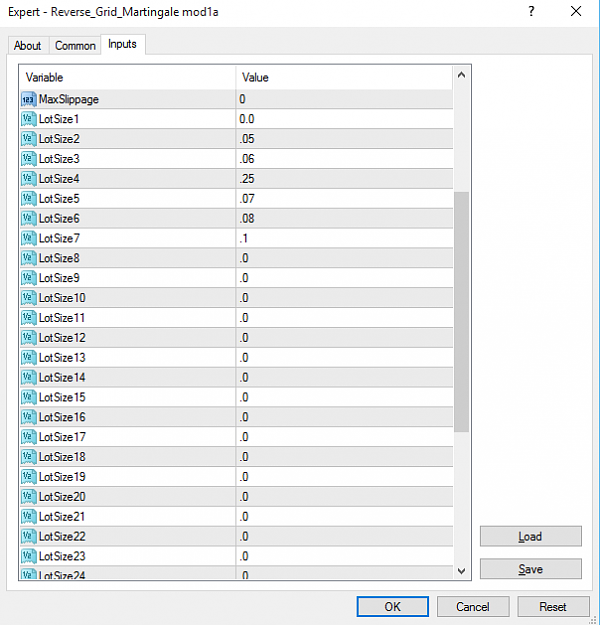Click the double-type icon beside LotSize8
Viewport: 600px width, 625px height.
[x=28, y=258]
